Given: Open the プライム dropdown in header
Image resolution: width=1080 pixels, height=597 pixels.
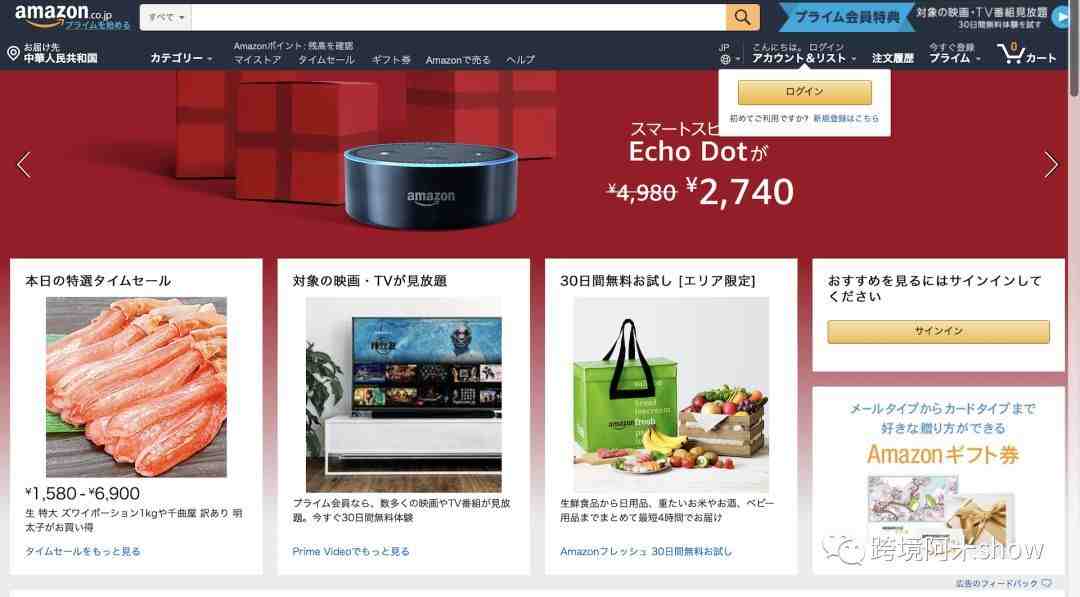Looking at the screenshot, I should tap(955, 59).
